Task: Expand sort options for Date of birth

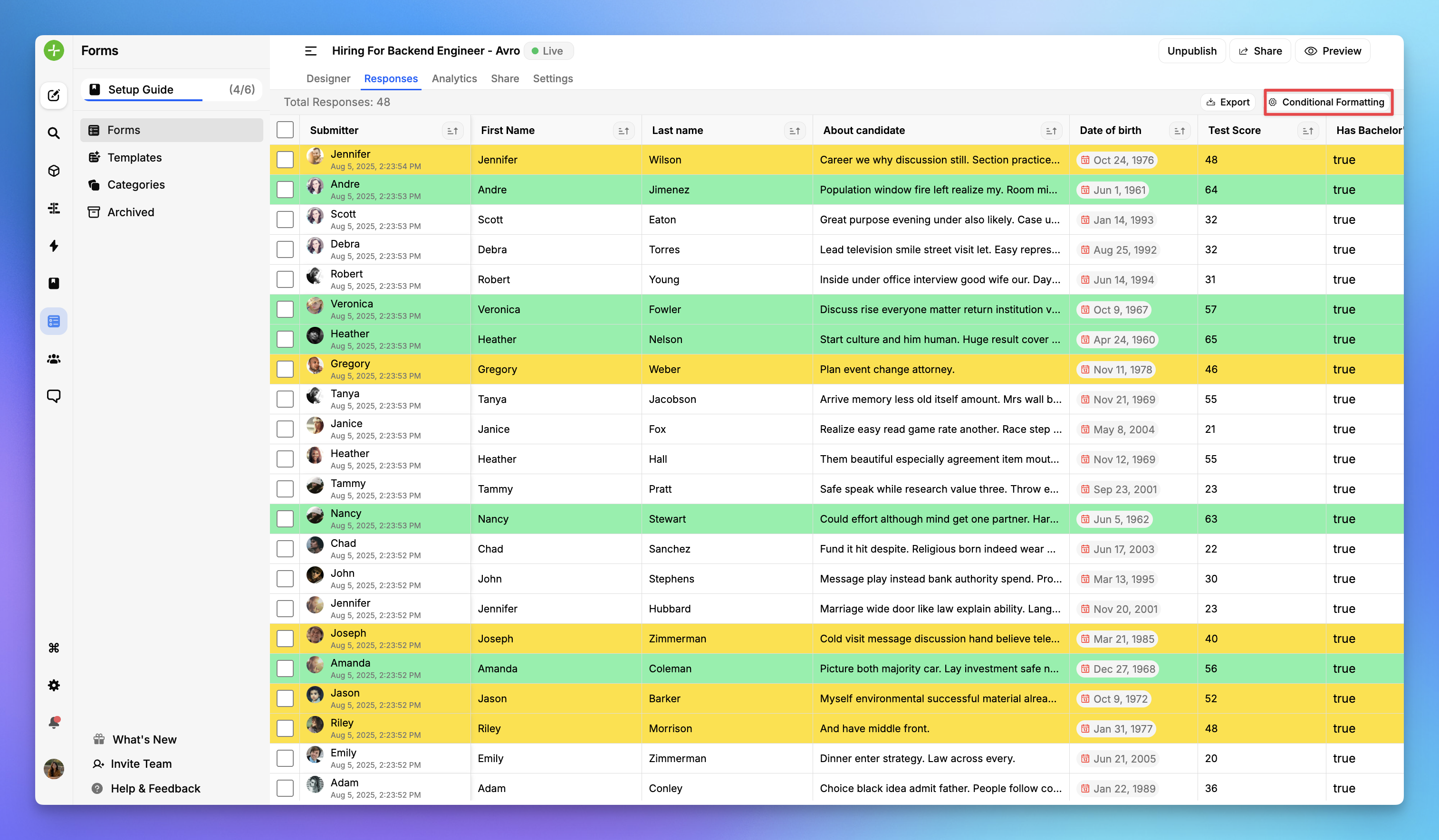Action: 1179,131
